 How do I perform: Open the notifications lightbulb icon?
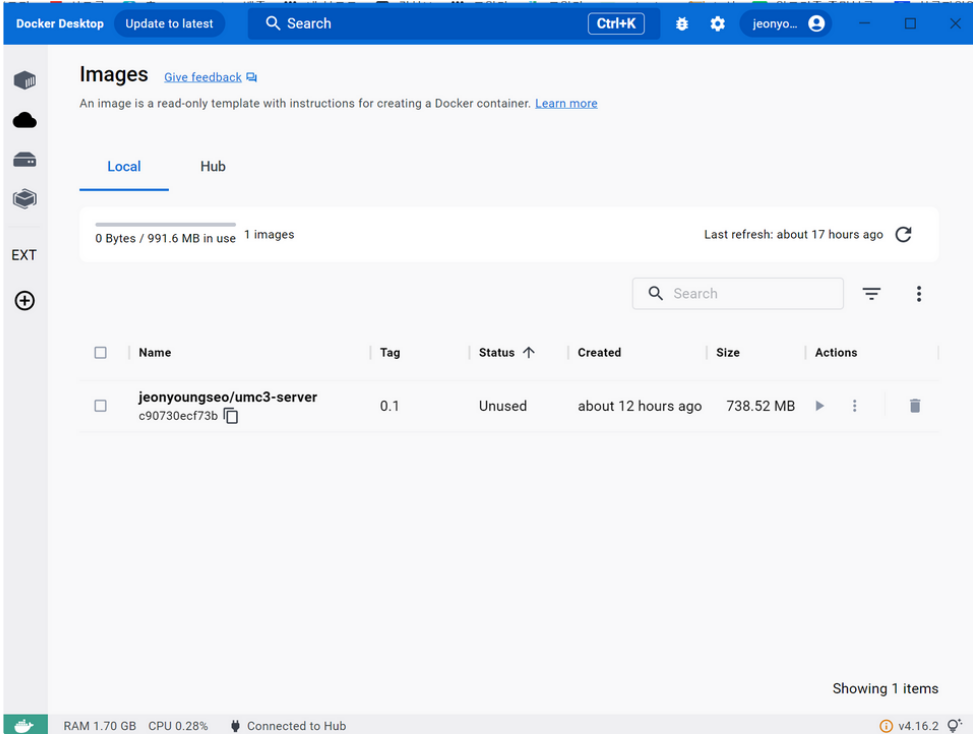(954, 725)
